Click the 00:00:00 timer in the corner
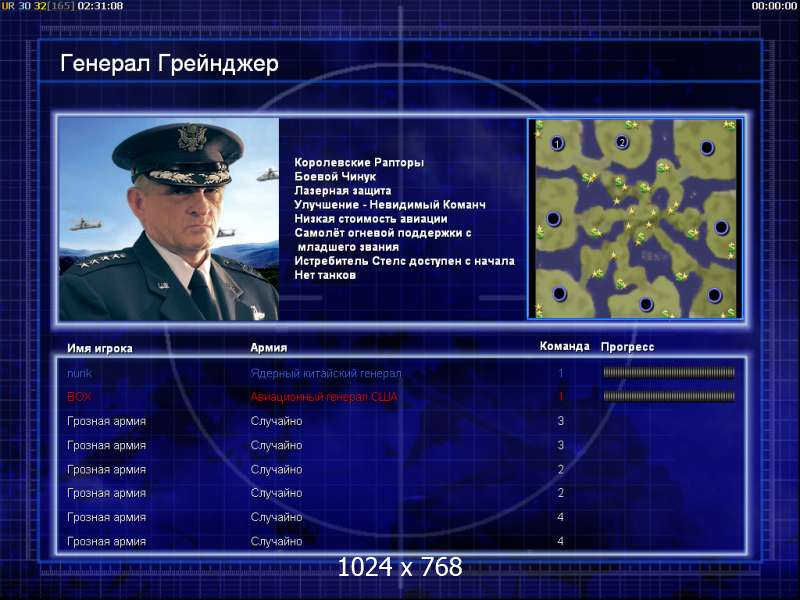The width and height of the screenshot is (800, 600). click(774, 6)
